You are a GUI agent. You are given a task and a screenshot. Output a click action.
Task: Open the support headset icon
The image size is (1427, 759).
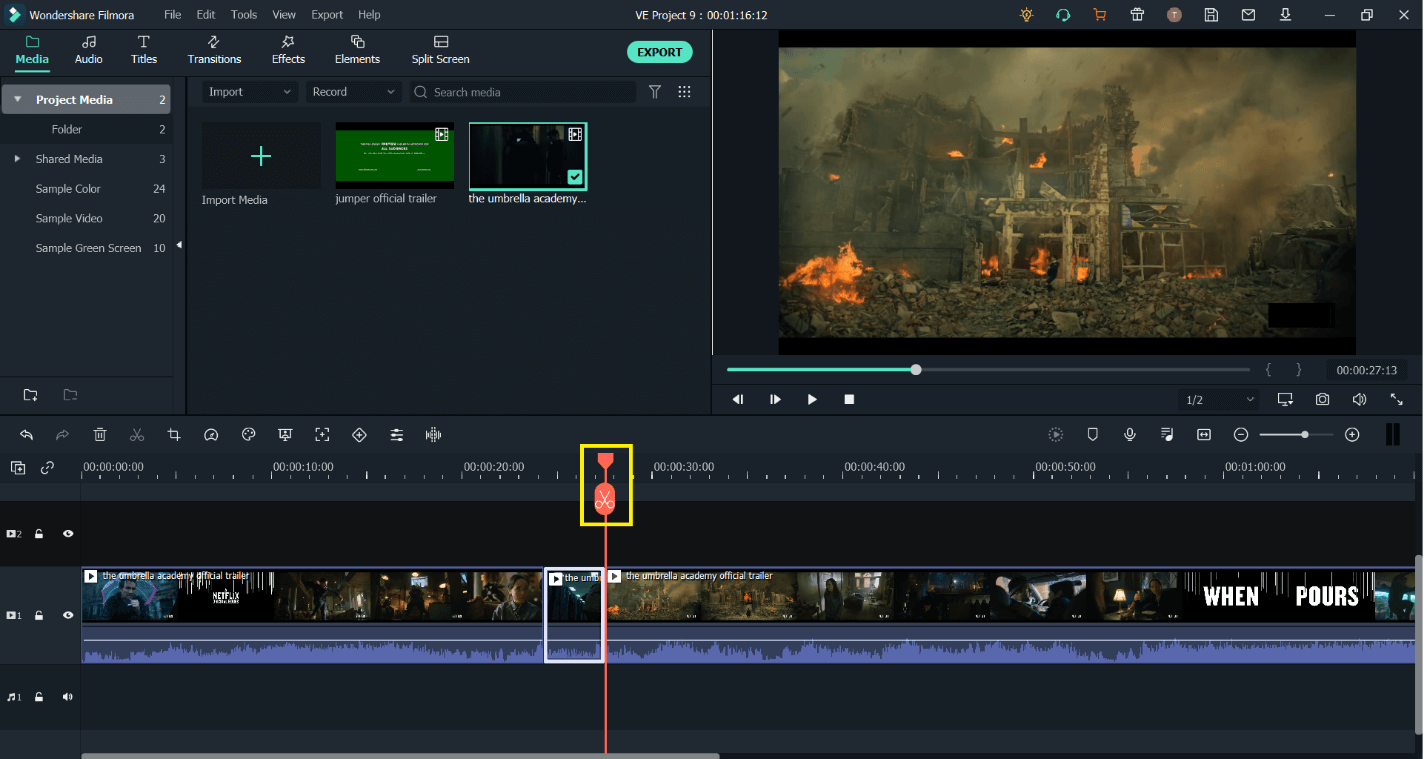pyautogui.click(x=1063, y=15)
